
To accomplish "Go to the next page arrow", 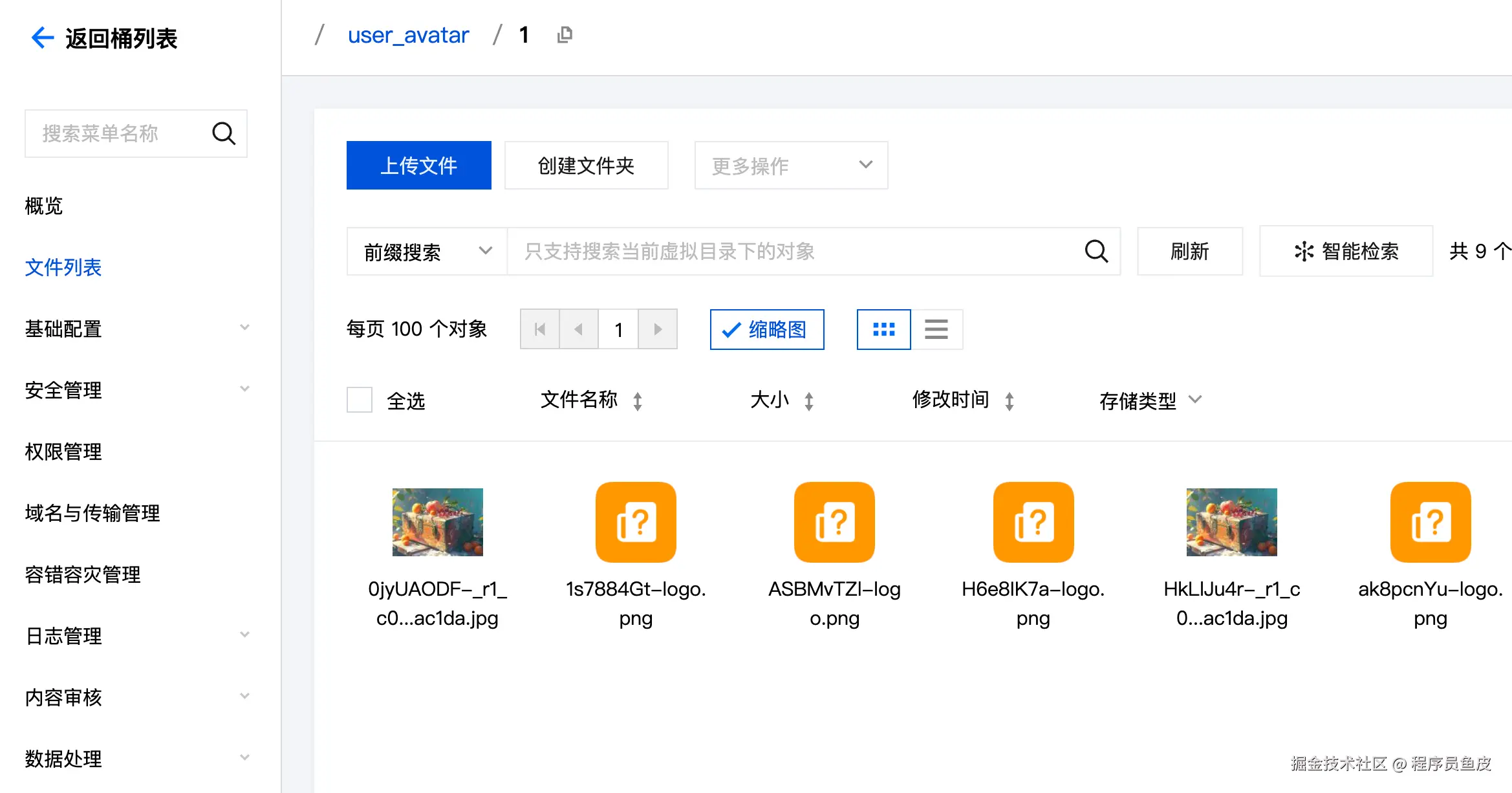I will (657, 329).
